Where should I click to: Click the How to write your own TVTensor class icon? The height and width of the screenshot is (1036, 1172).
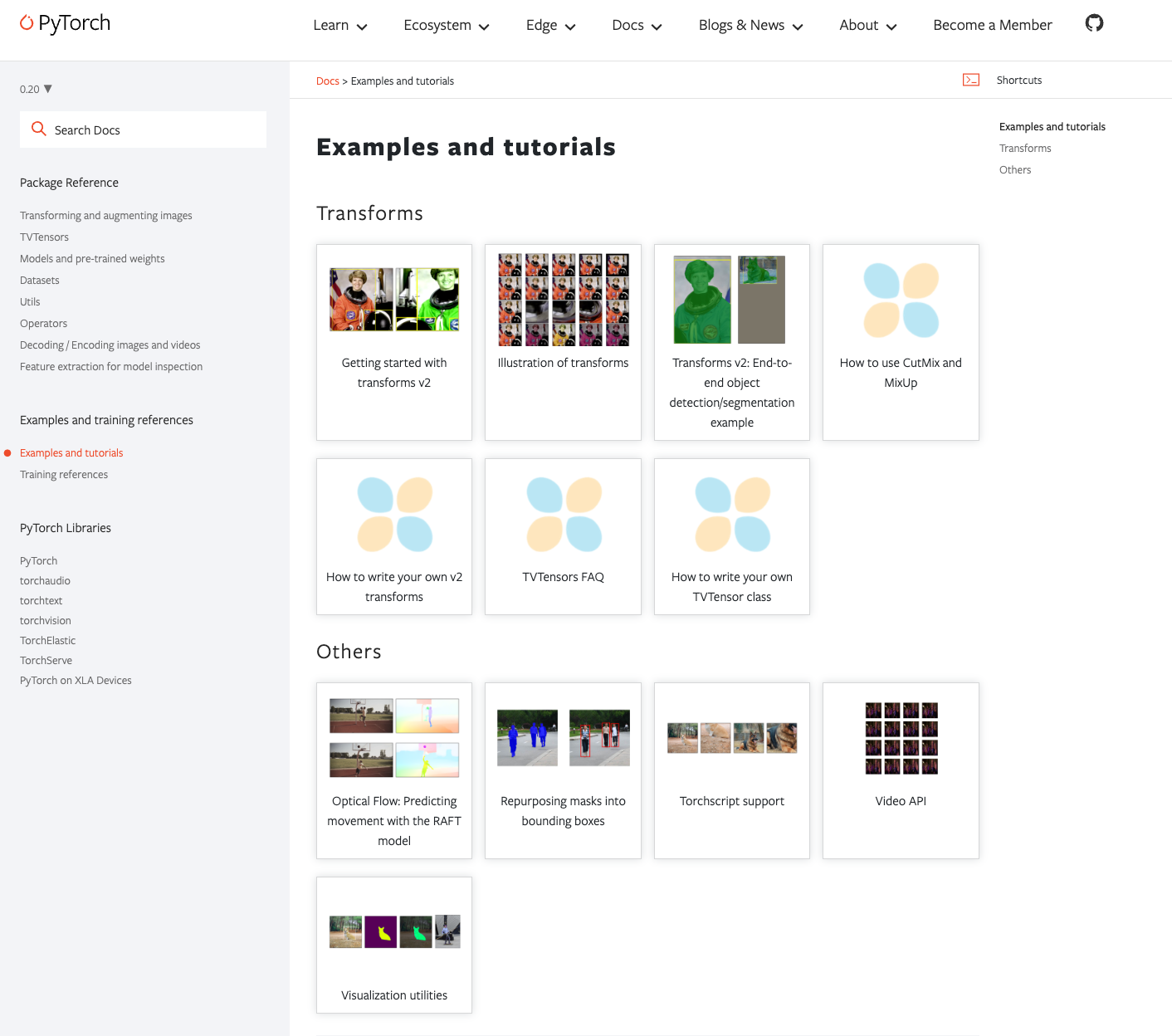pos(732,514)
